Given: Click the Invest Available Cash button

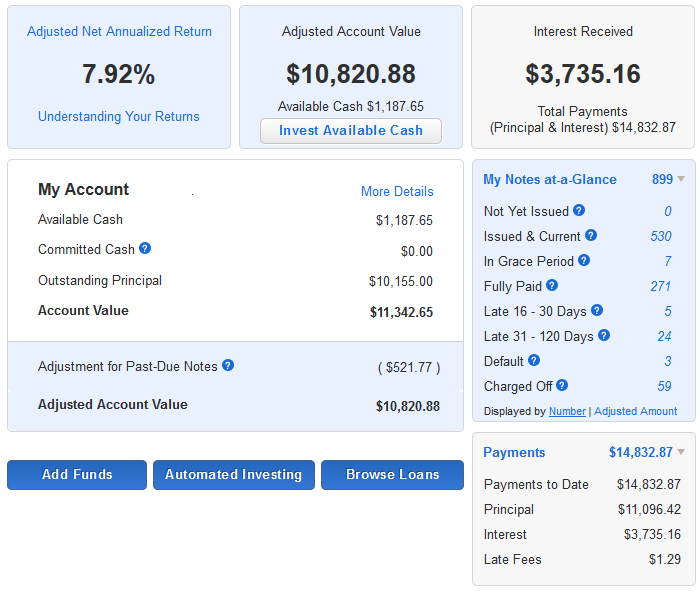Looking at the screenshot, I should tap(351, 130).
